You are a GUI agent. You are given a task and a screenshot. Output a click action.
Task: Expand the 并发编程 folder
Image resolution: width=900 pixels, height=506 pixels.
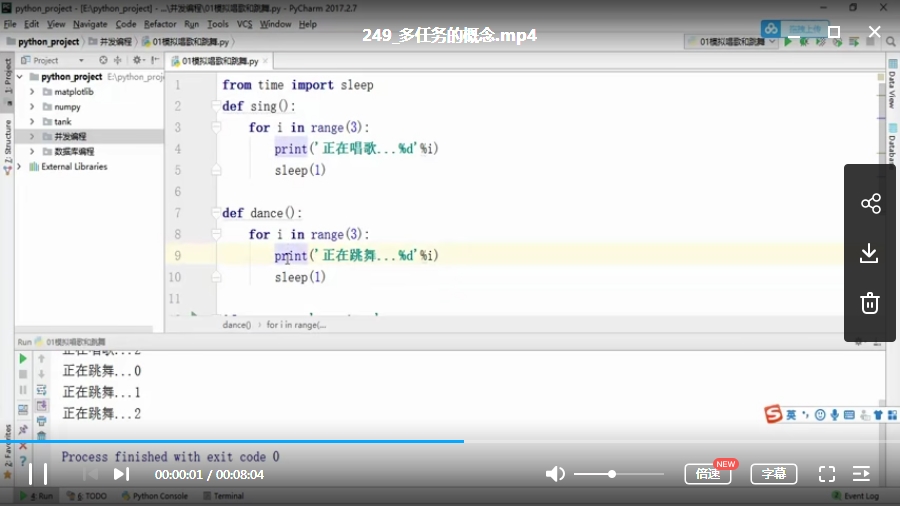32,137
